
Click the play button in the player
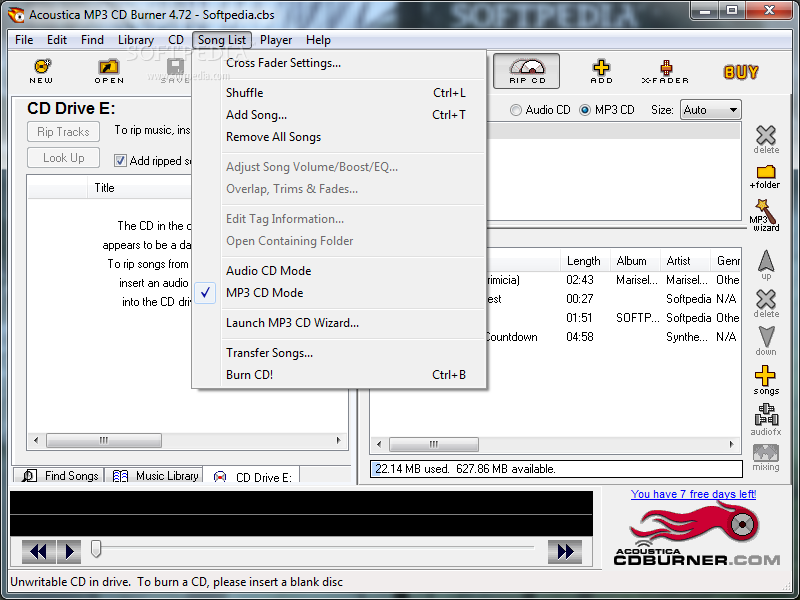(69, 552)
